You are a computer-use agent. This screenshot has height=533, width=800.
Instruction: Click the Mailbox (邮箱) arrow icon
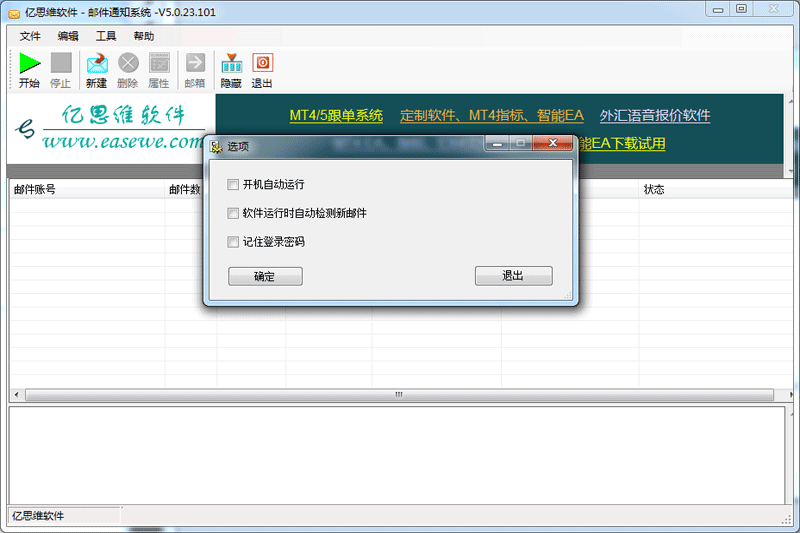(x=195, y=63)
